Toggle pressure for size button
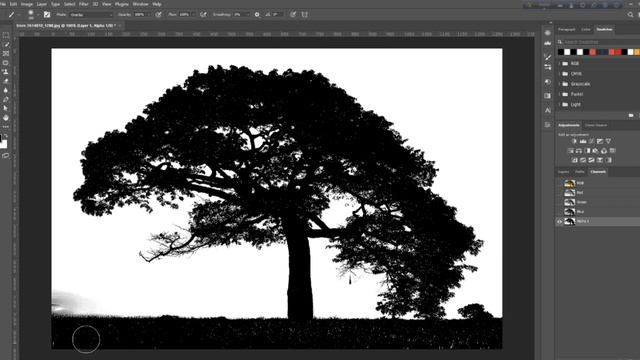 pos(293,14)
